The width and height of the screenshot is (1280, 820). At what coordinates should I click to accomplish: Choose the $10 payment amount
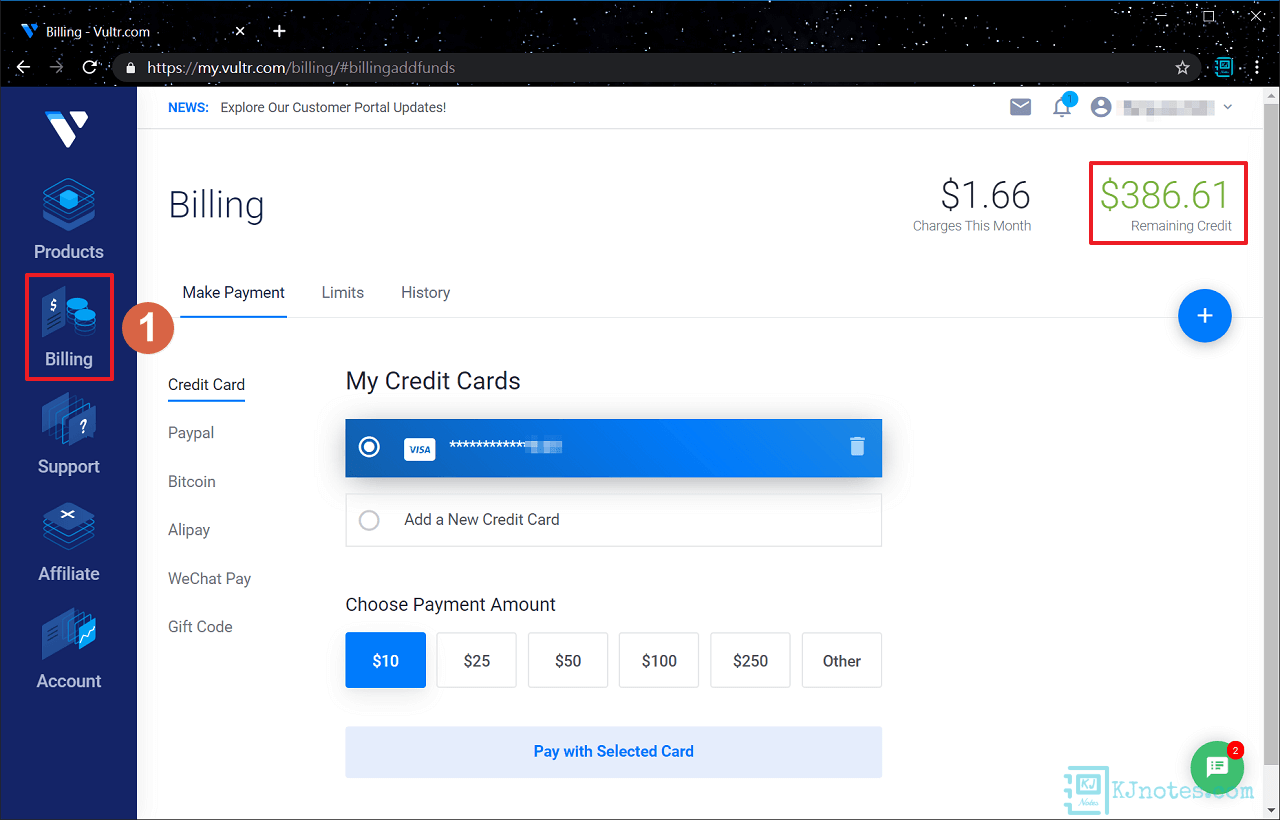pos(386,660)
